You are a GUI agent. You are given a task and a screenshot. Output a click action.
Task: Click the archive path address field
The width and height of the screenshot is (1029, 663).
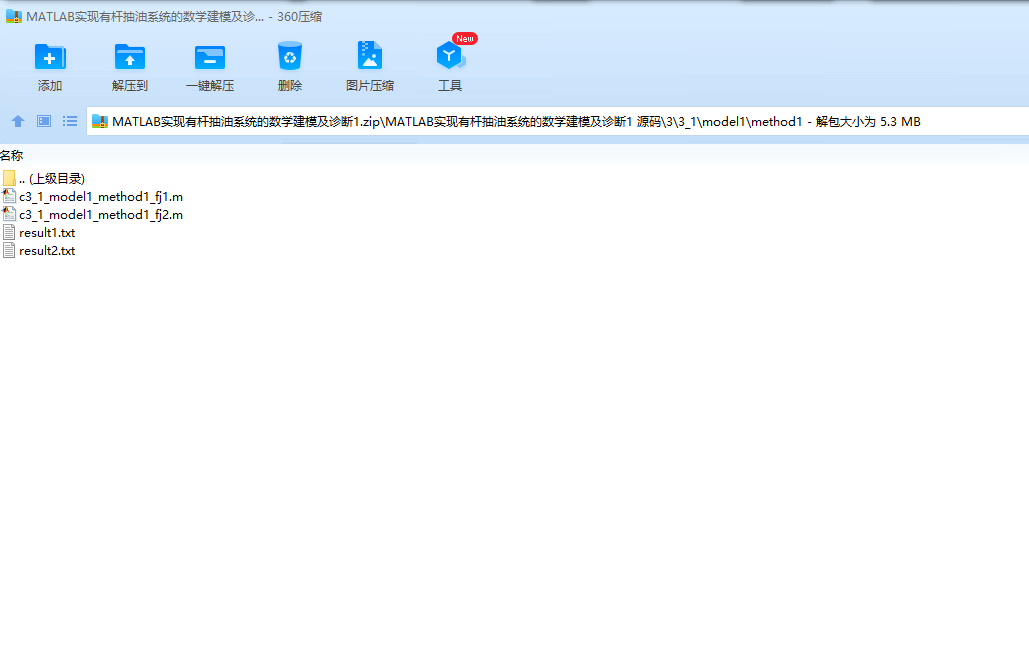pyautogui.click(x=558, y=121)
